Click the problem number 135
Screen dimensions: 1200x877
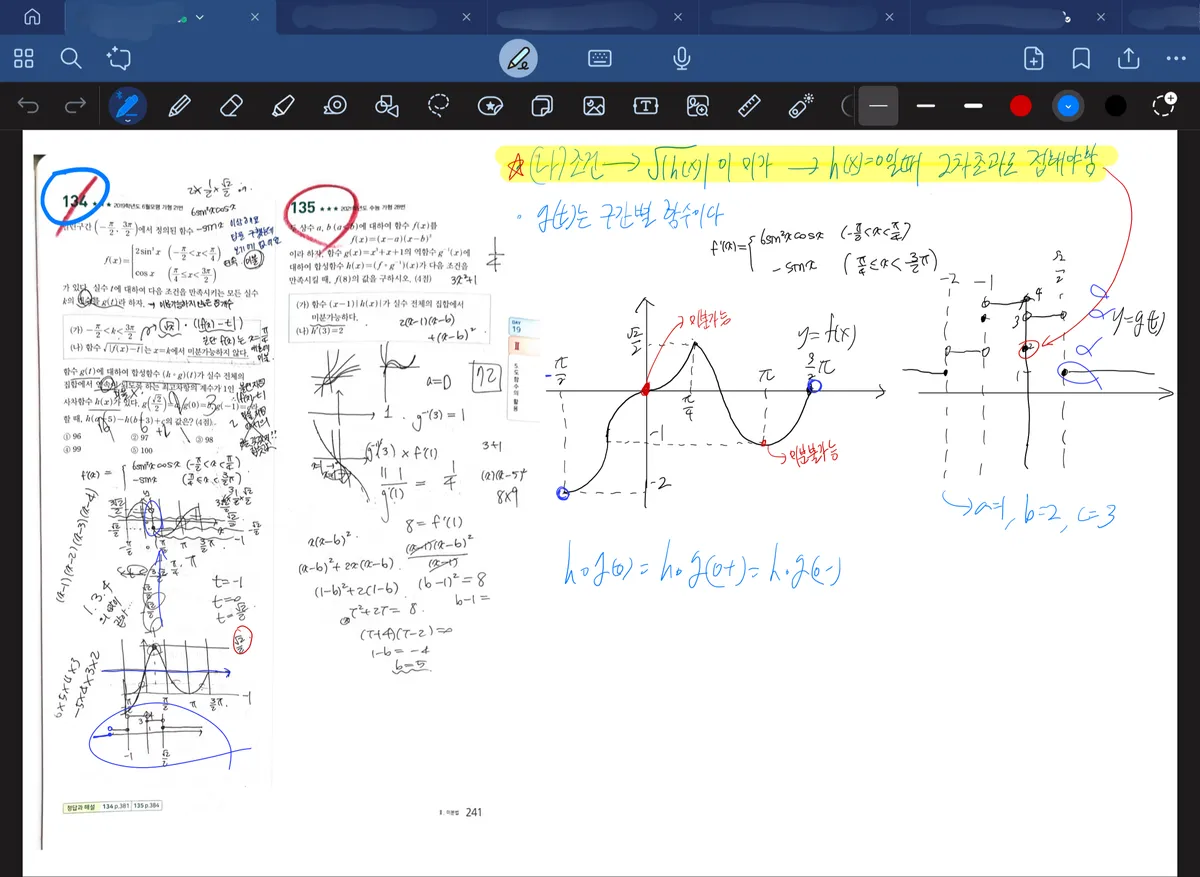coord(304,208)
